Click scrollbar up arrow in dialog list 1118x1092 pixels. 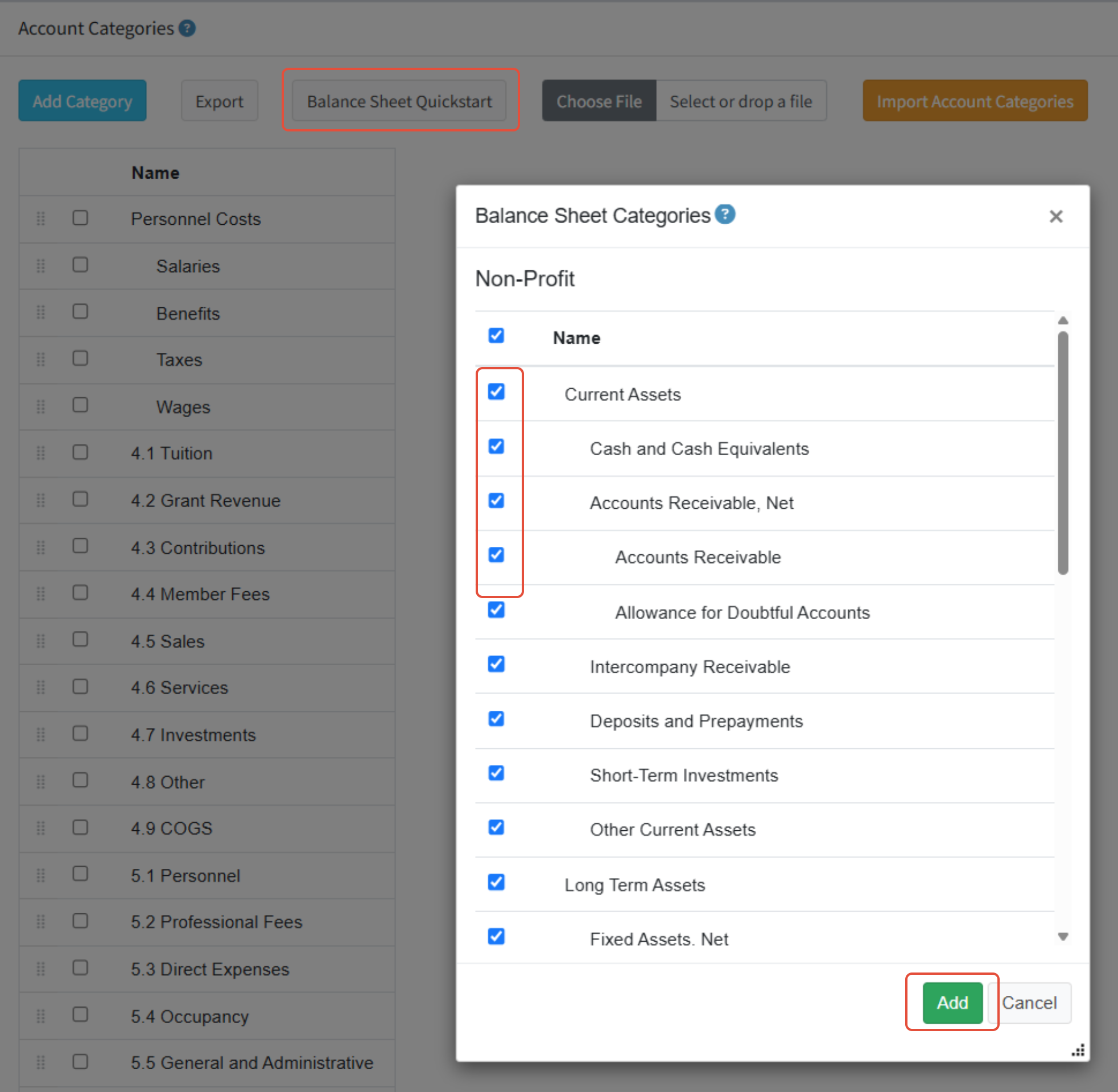1062,320
